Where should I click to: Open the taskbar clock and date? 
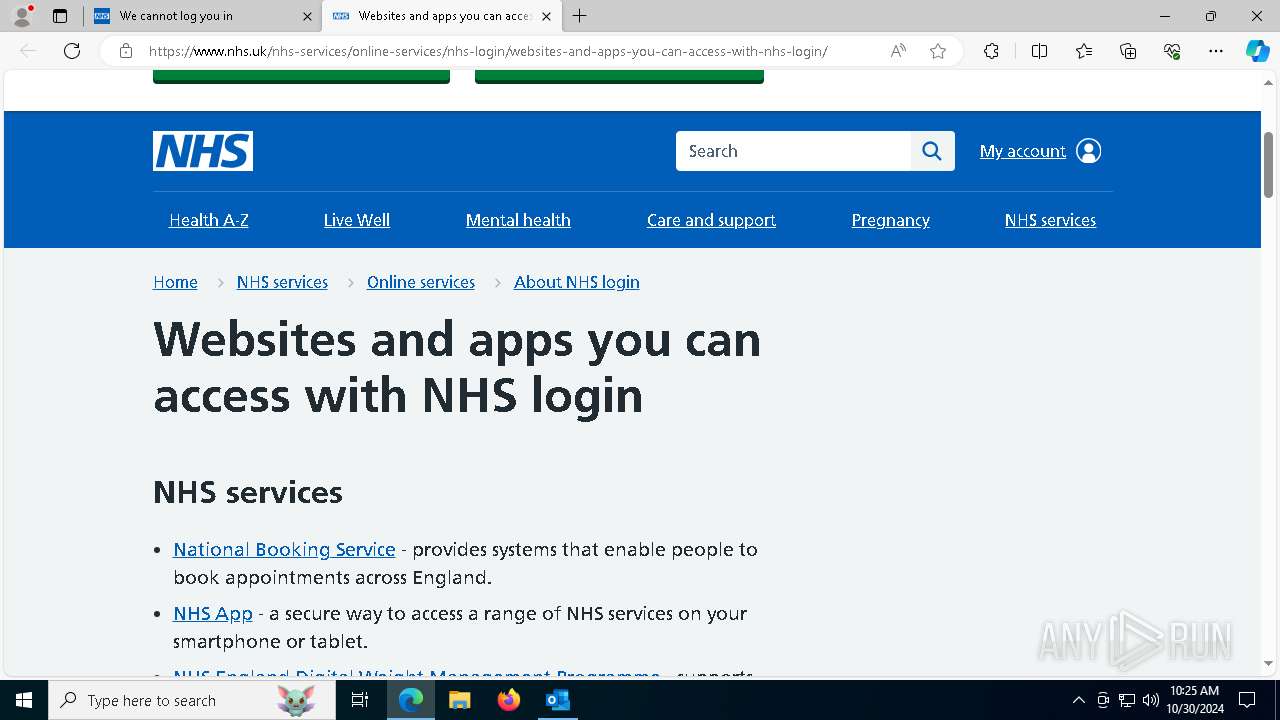(1194, 700)
